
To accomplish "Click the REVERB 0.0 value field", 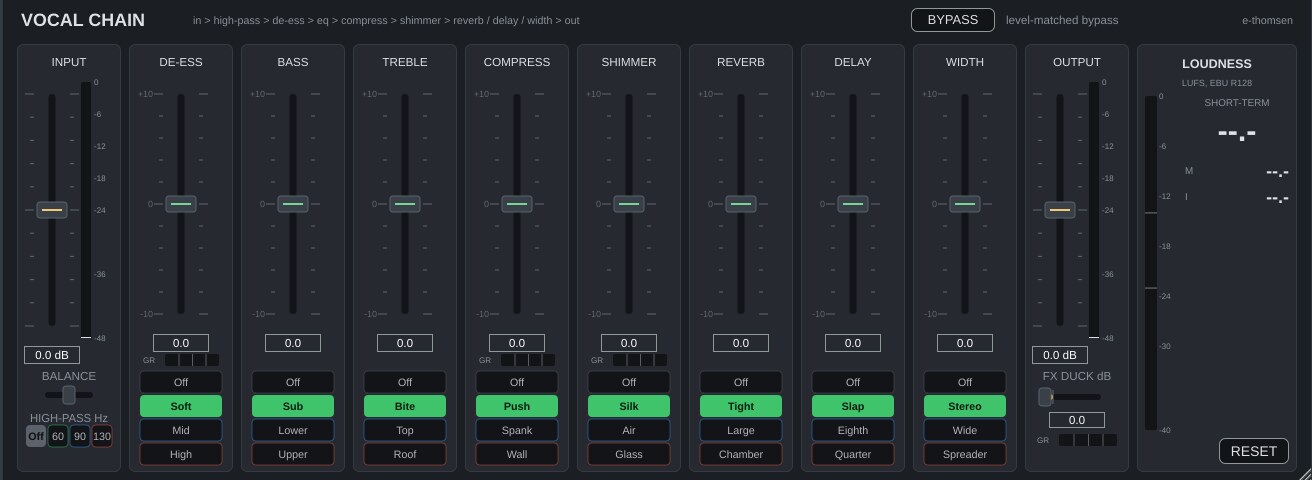I will click(x=741, y=343).
